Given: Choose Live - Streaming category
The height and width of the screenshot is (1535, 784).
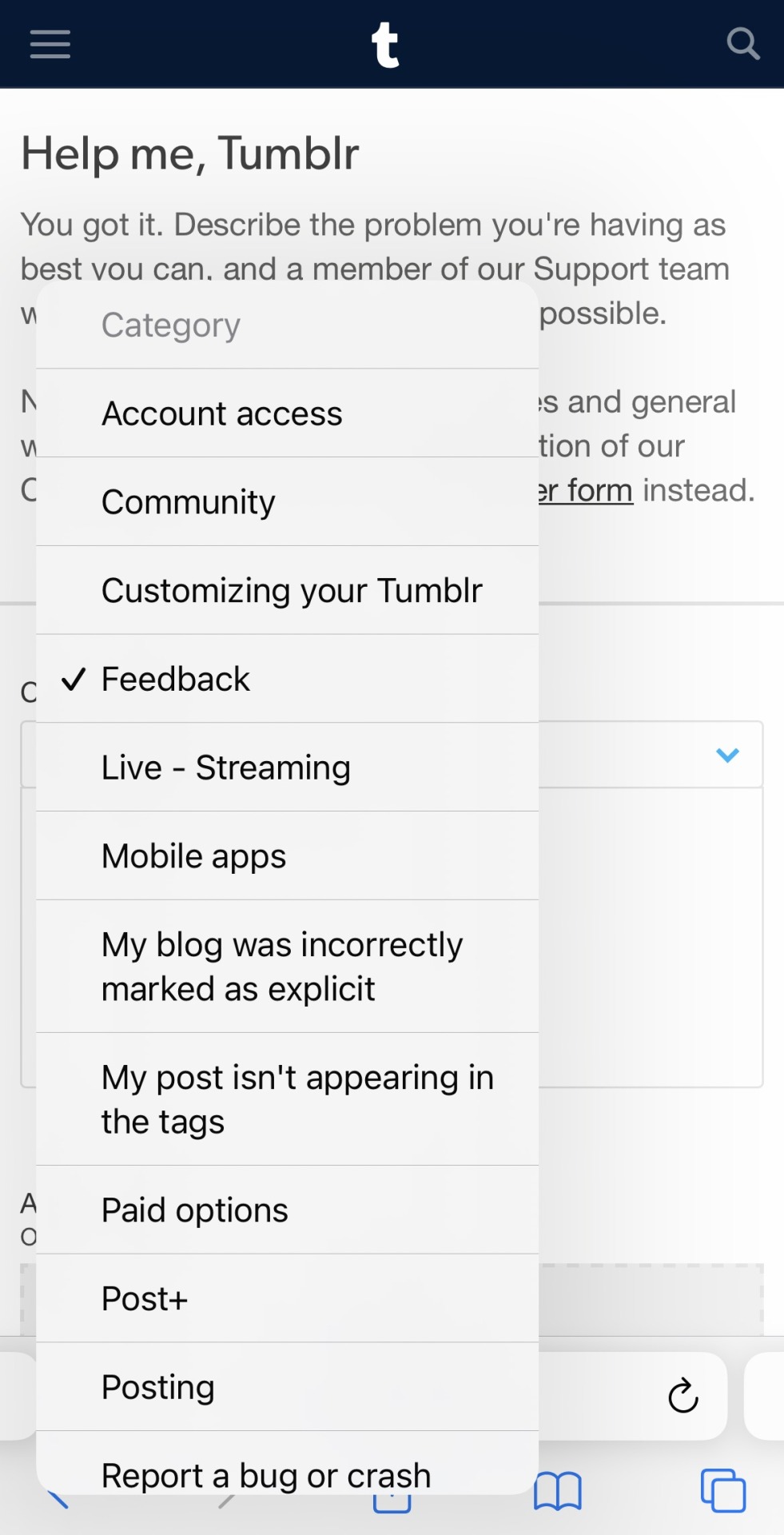Looking at the screenshot, I should pyautogui.click(x=226, y=767).
